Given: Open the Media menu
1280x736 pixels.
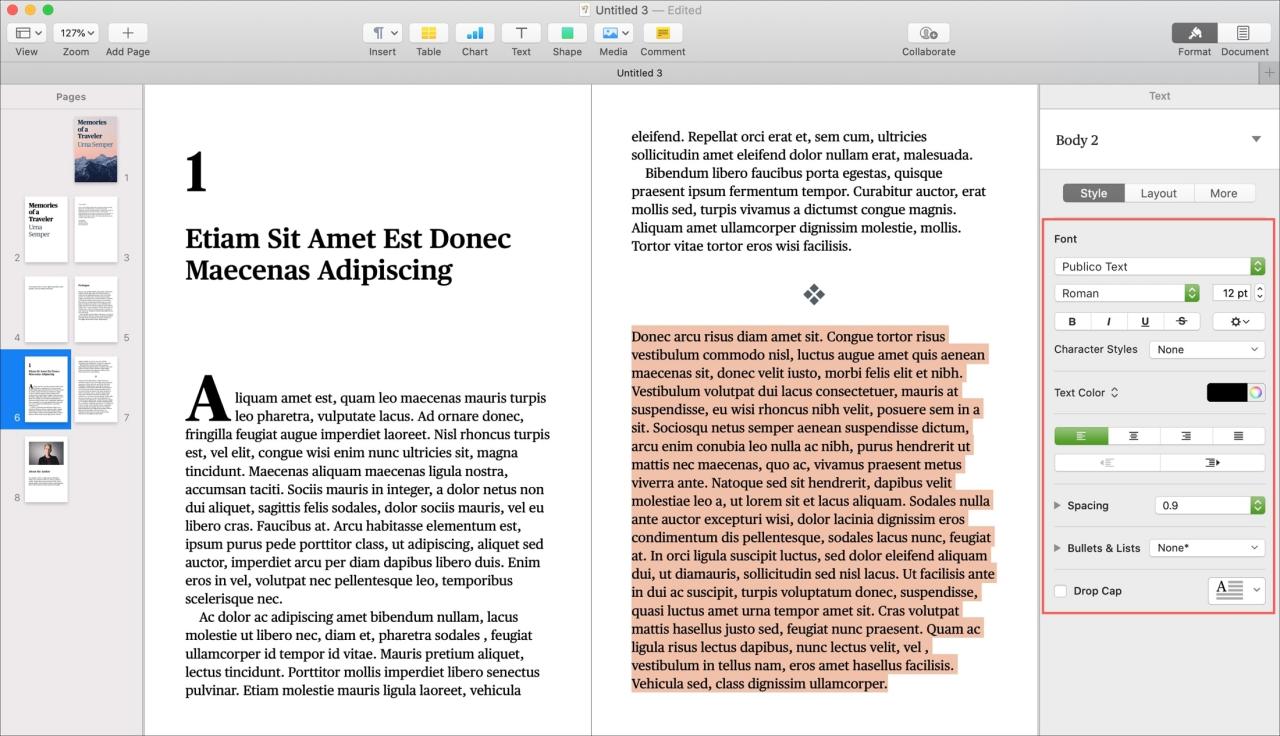Looking at the screenshot, I should pyautogui.click(x=613, y=33).
